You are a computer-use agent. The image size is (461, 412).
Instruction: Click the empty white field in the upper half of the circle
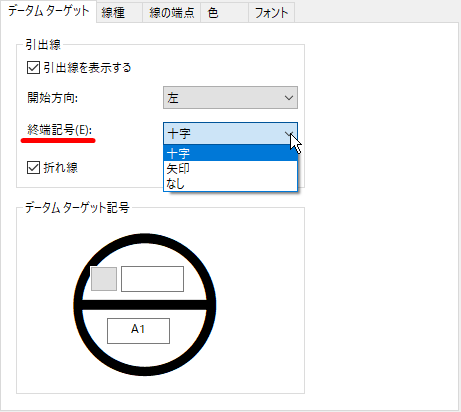[152, 279]
